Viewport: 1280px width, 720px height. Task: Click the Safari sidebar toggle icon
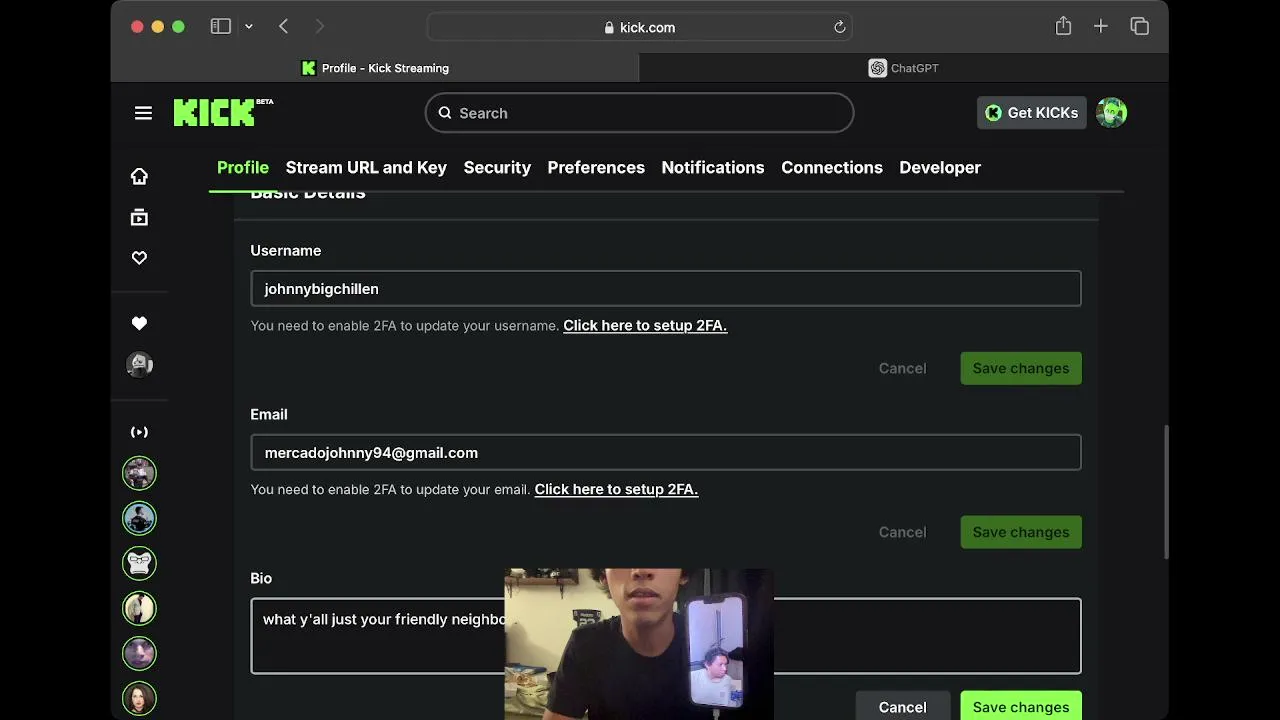tap(221, 27)
